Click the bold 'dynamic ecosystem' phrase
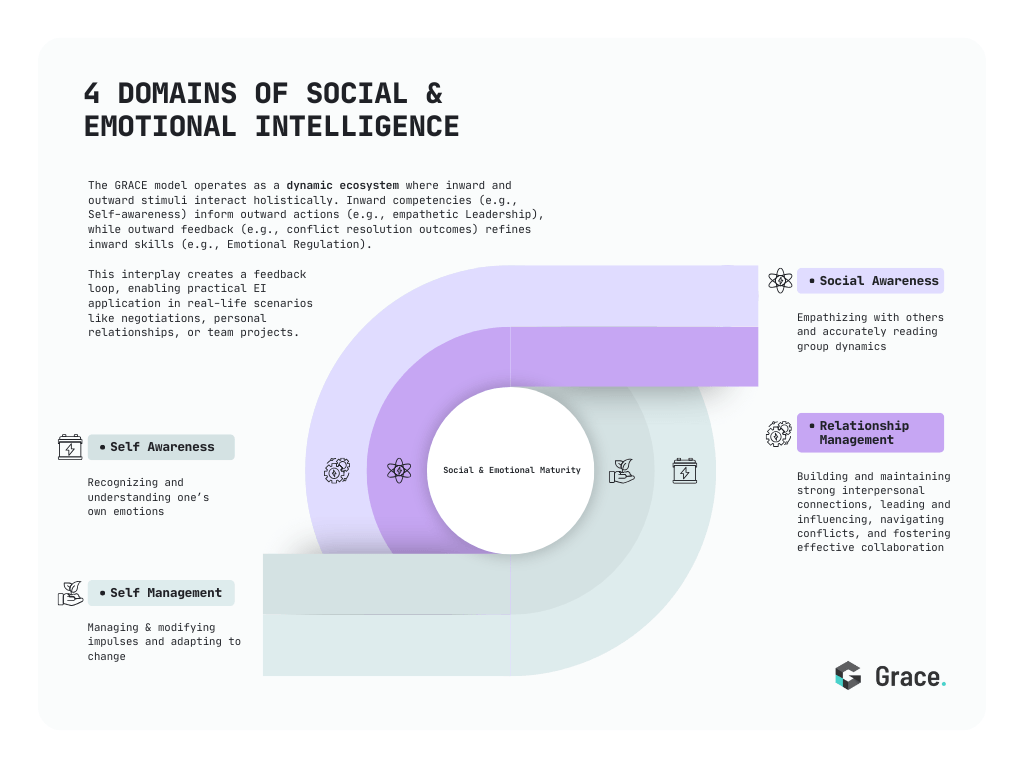The image size is (1024, 768). pos(342,185)
